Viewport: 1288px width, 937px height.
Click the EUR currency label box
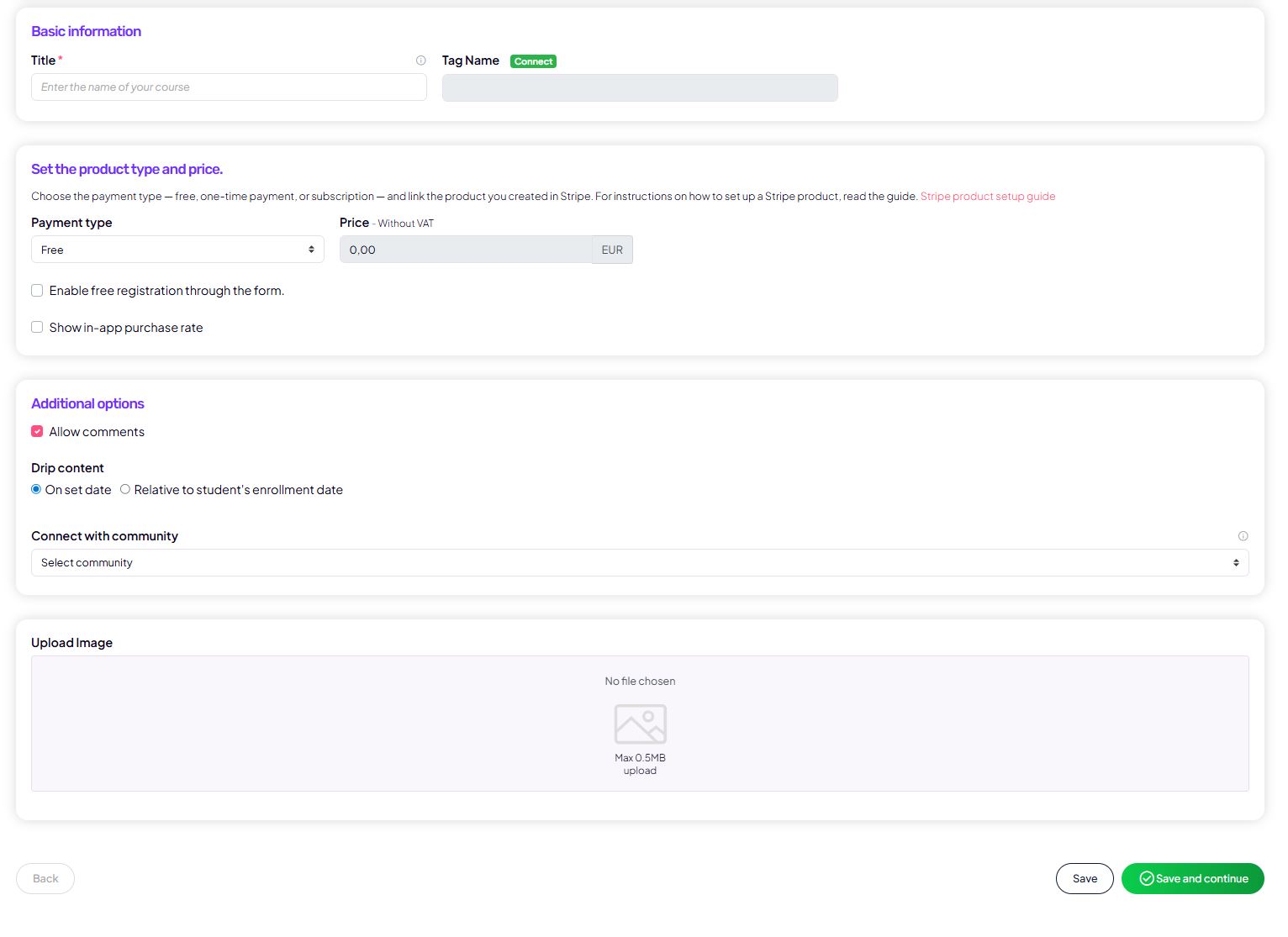click(612, 250)
